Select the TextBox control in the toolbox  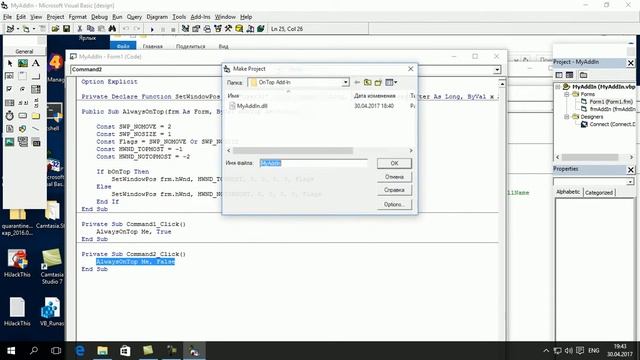coord(10,76)
